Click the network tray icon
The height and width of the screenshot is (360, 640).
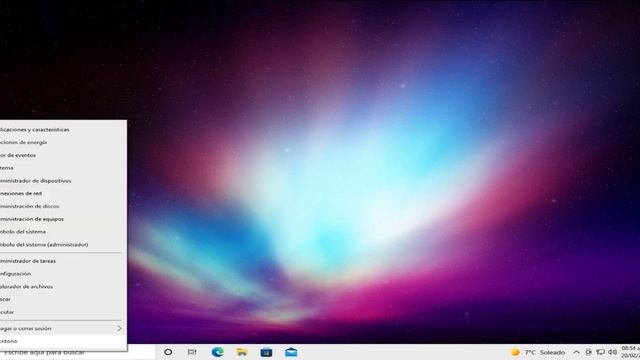600,352
